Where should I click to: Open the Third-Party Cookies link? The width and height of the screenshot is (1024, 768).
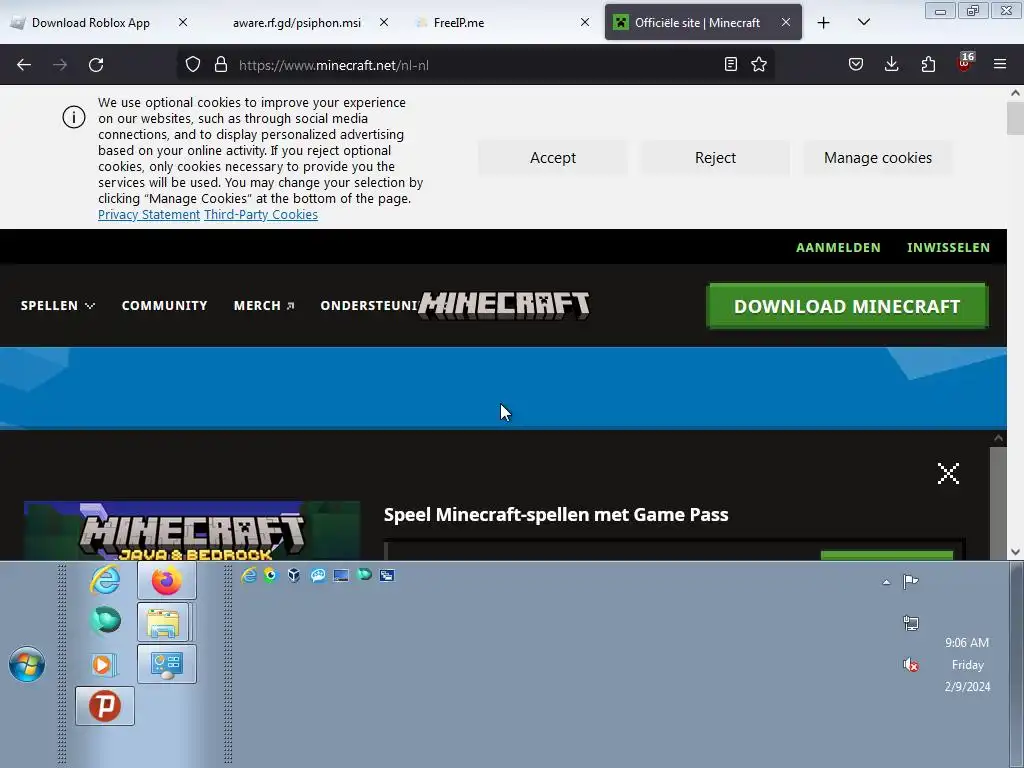point(261,215)
